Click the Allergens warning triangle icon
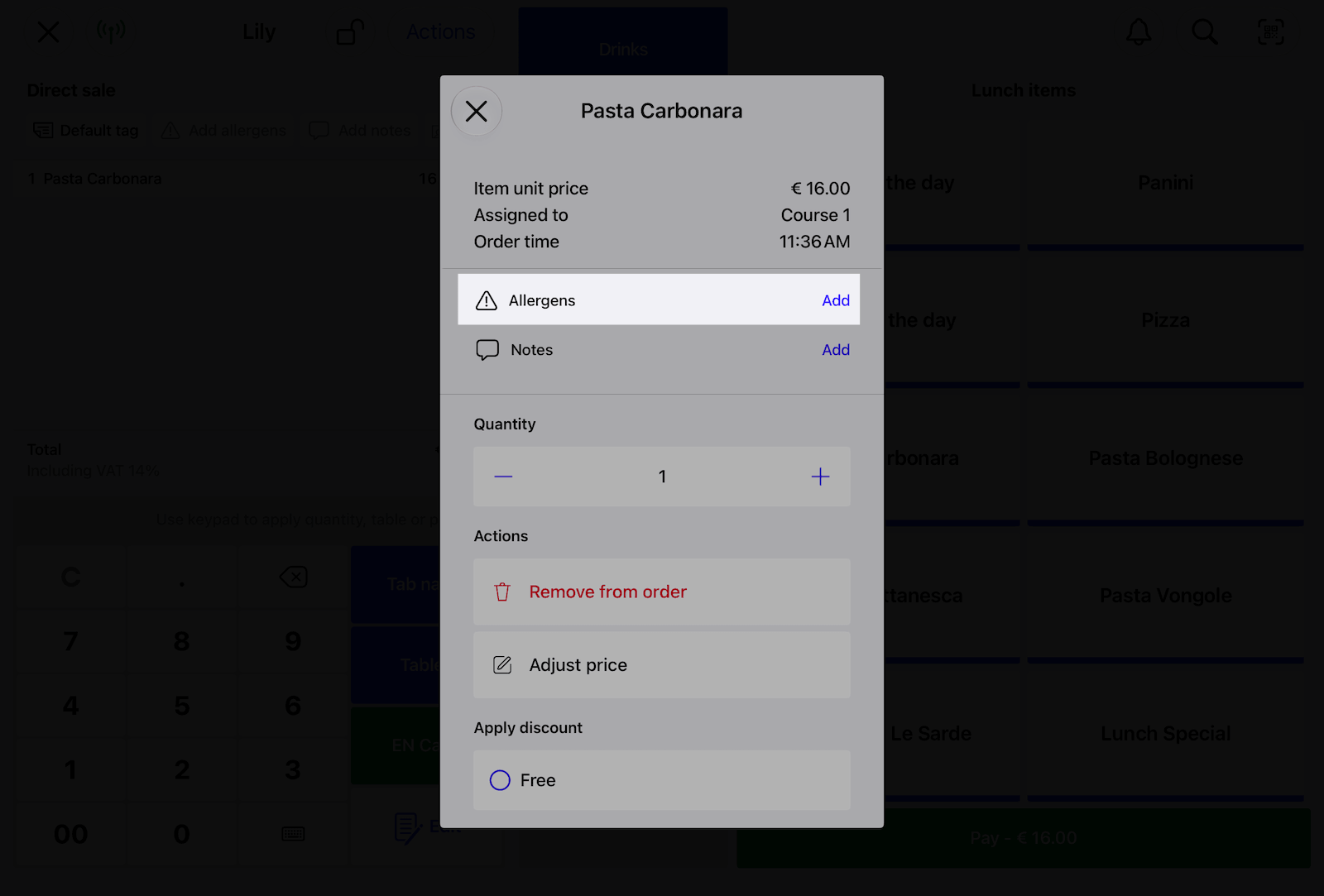1324x896 pixels. [487, 300]
